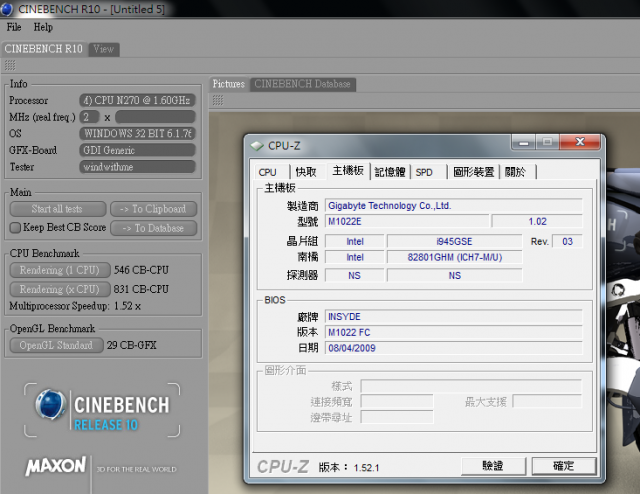Run Rendering (x CPU) benchmark
Image resolution: width=640 pixels, height=494 pixels.
click(60, 289)
